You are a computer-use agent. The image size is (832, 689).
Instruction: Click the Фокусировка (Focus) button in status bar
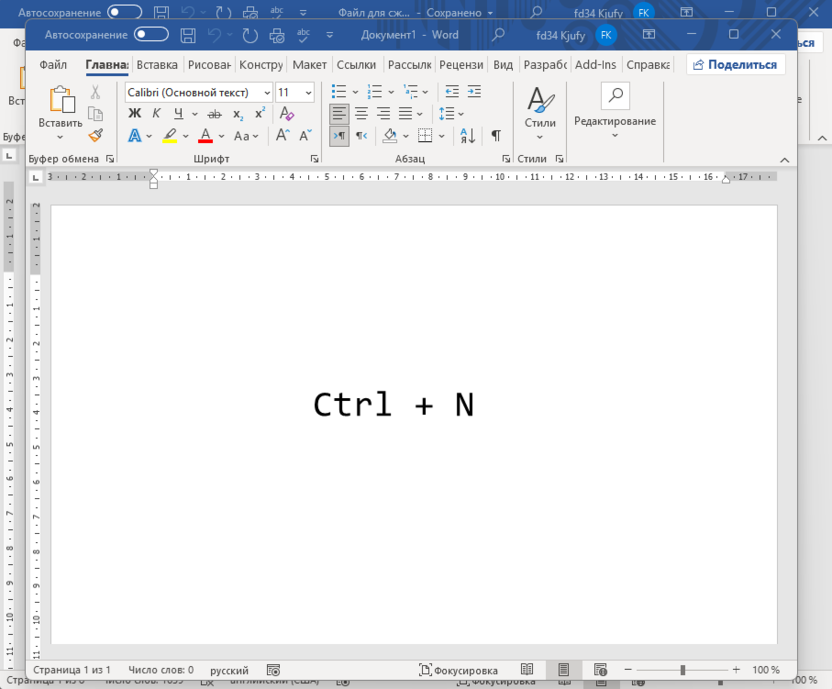[458, 669]
